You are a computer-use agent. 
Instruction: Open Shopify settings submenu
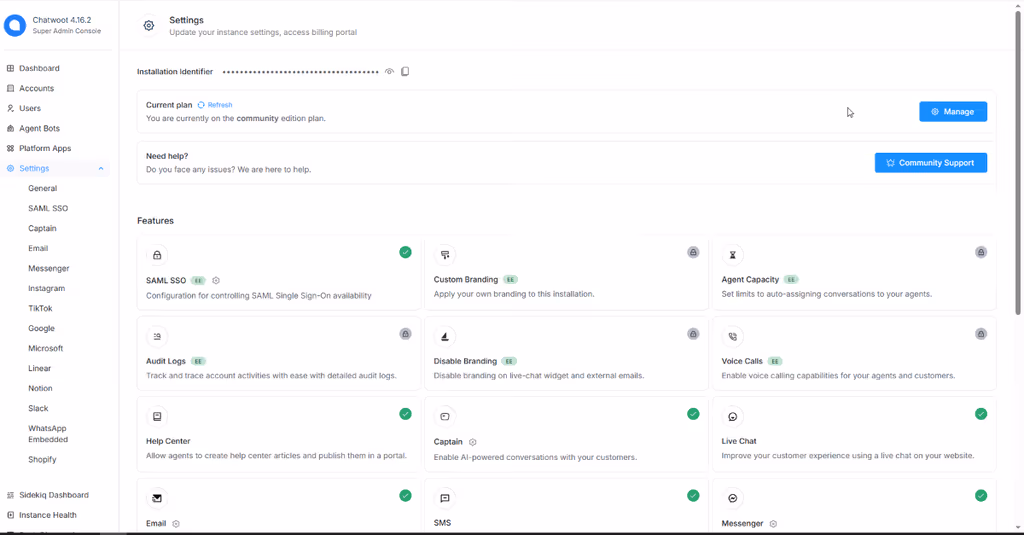(x=42, y=459)
